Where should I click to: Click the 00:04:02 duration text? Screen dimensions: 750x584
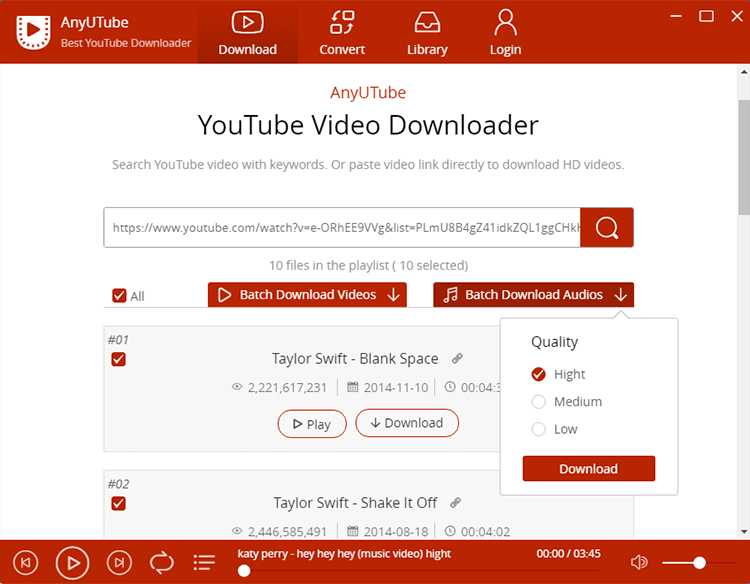coord(485,532)
